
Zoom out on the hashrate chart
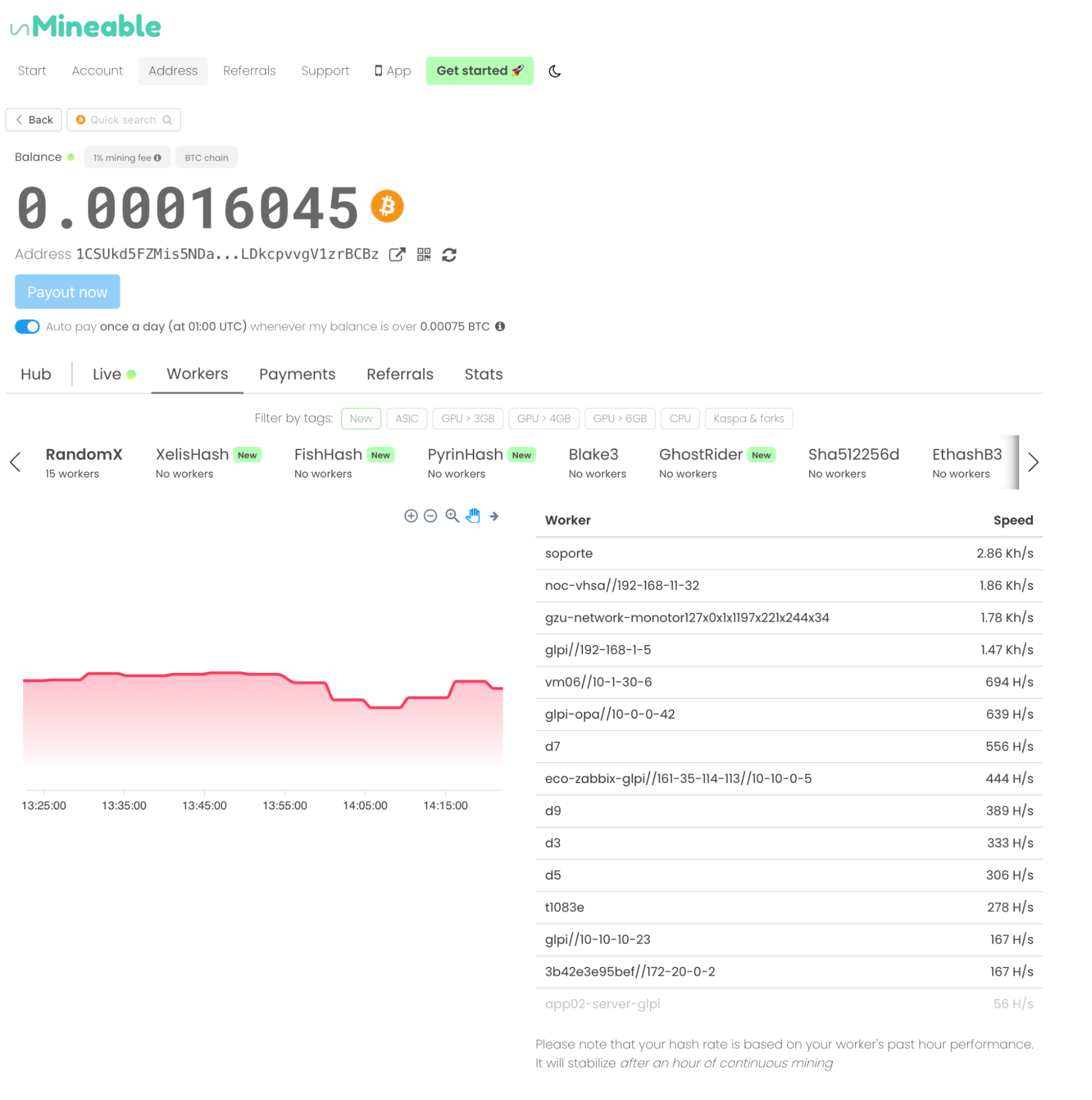(x=430, y=516)
